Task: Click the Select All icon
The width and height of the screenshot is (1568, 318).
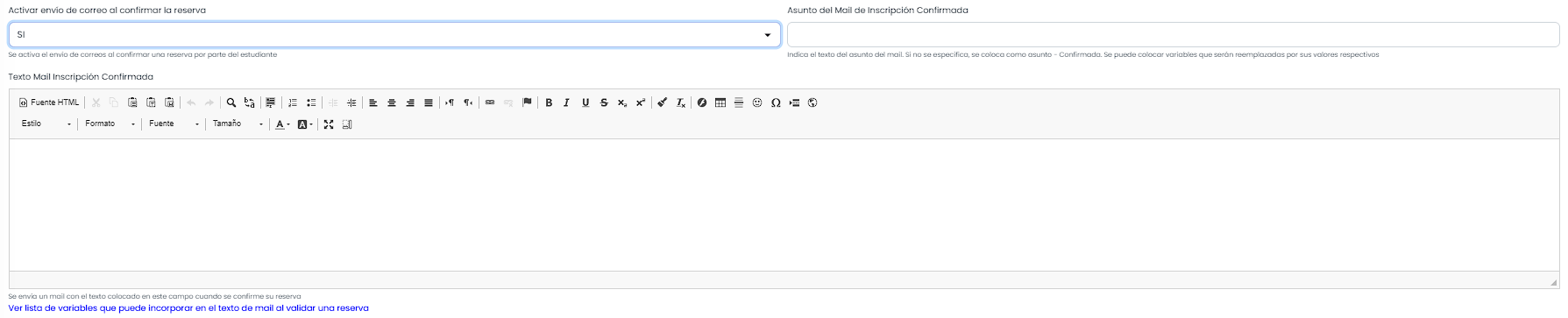Action: coord(271,102)
